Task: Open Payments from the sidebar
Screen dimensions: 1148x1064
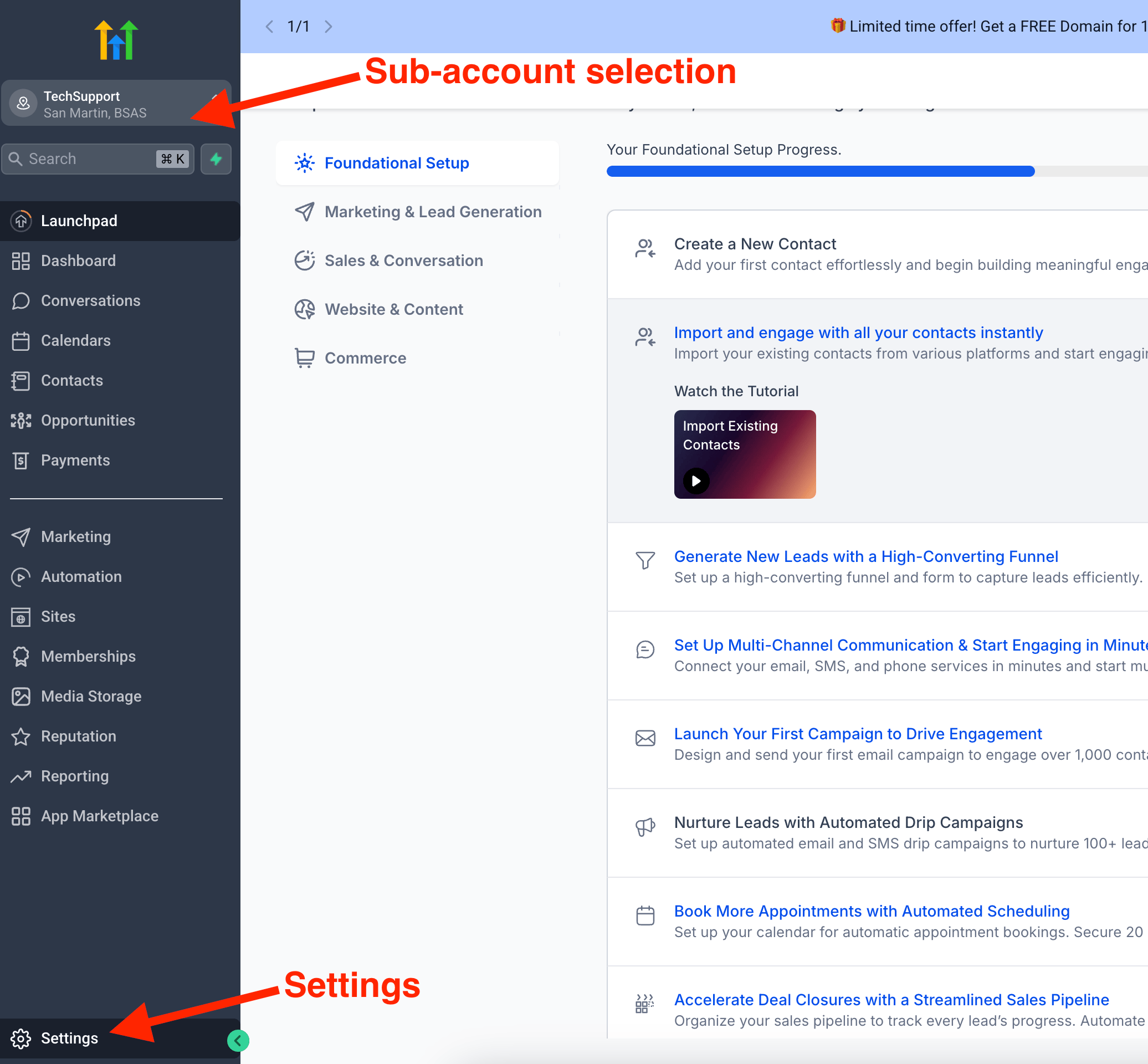Action: pyautogui.click(x=120, y=461)
